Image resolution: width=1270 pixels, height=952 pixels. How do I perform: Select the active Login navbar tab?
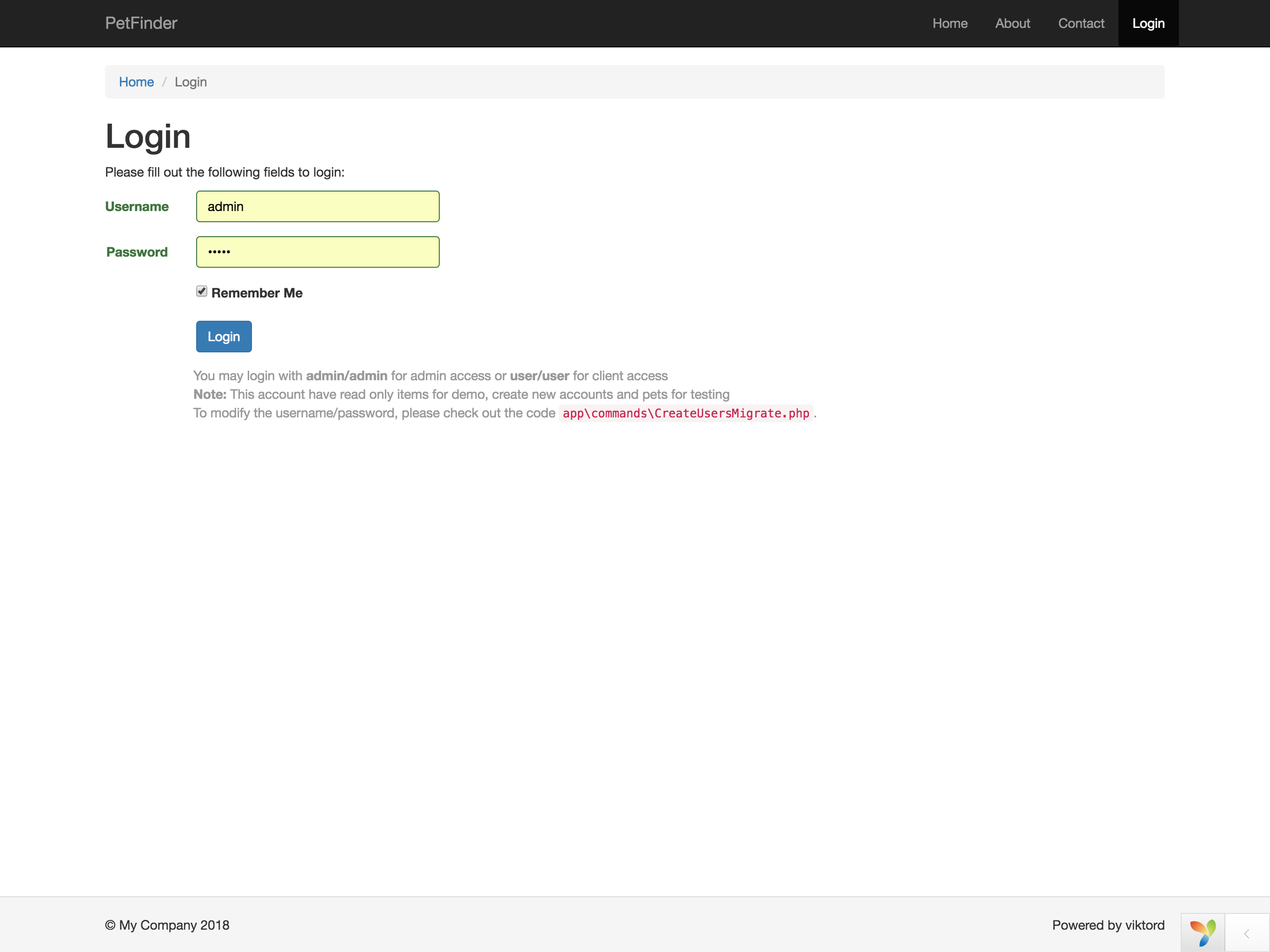[1148, 24]
